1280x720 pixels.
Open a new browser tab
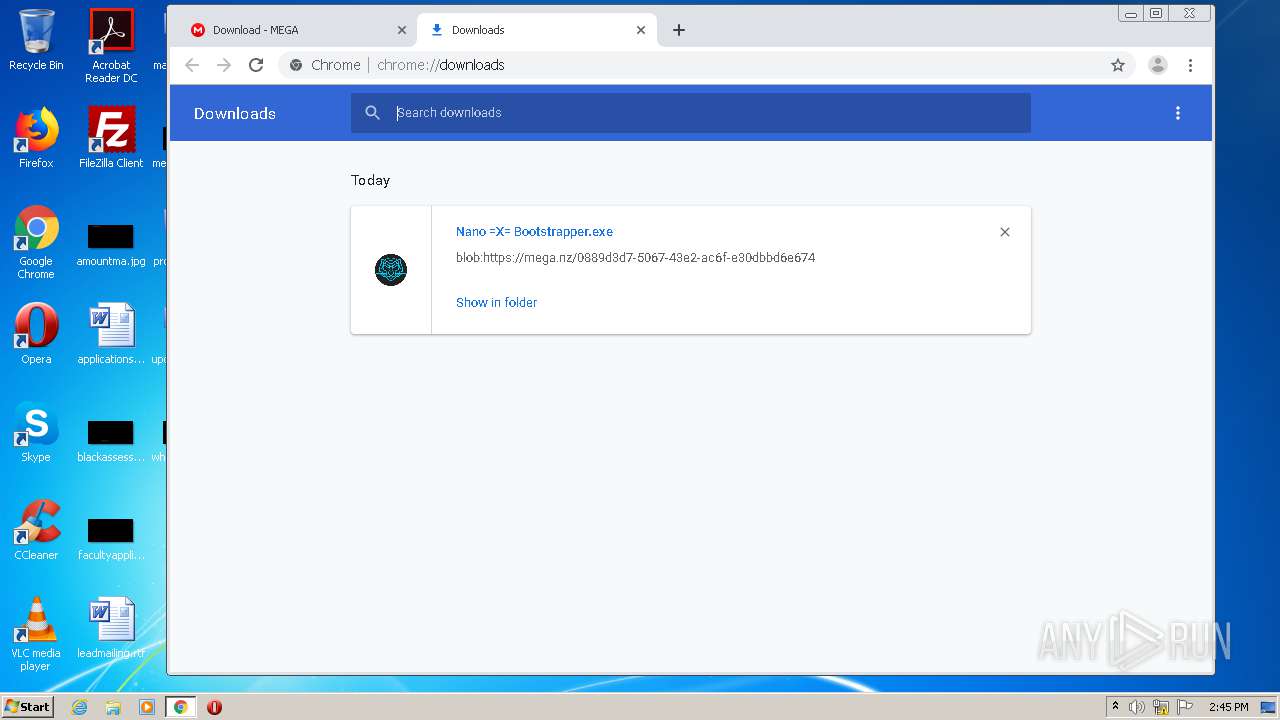[679, 30]
